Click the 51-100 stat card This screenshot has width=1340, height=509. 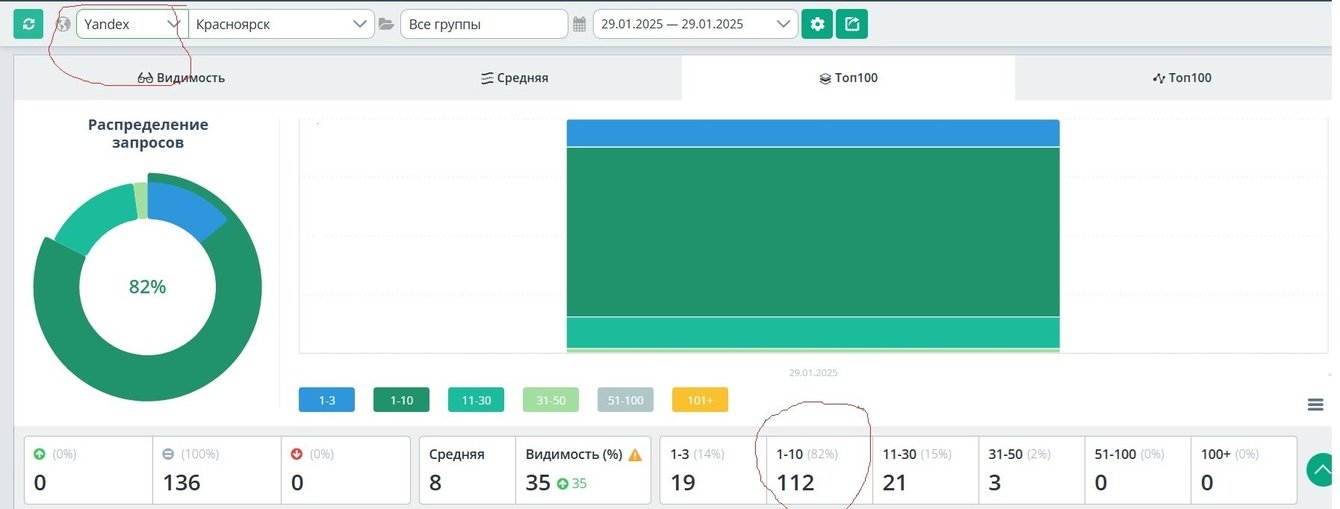[x=1138, y=470]
